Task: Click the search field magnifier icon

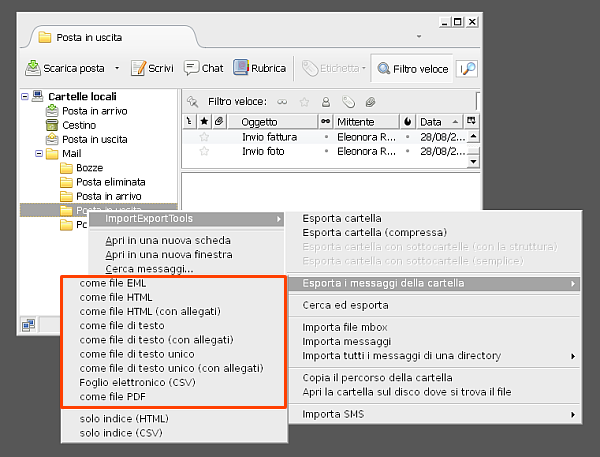Action: (468, 69)
